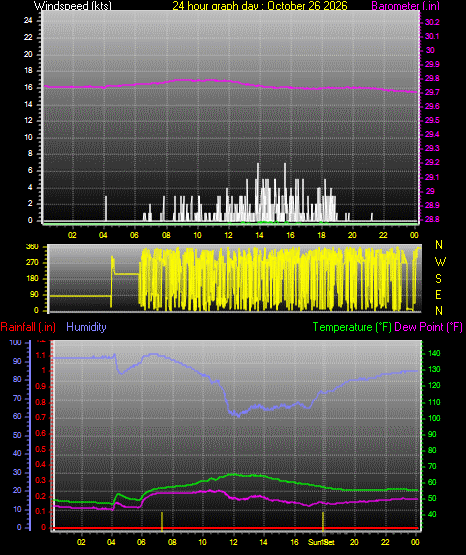Click the "Rainfall (.in)" legend label
The height and width of the screenshot is (555, 466).
28,327
